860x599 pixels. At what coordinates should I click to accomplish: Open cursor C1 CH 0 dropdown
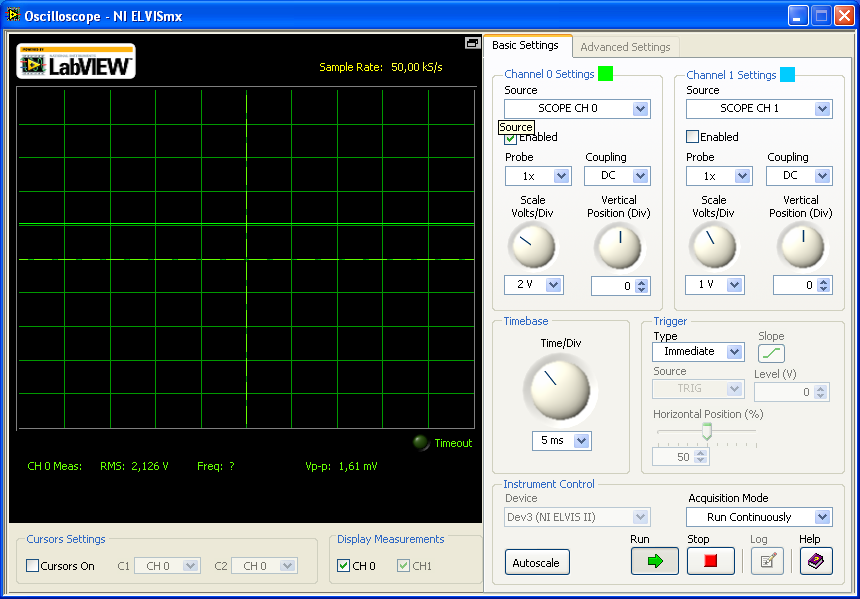click(x=167, y=566)
